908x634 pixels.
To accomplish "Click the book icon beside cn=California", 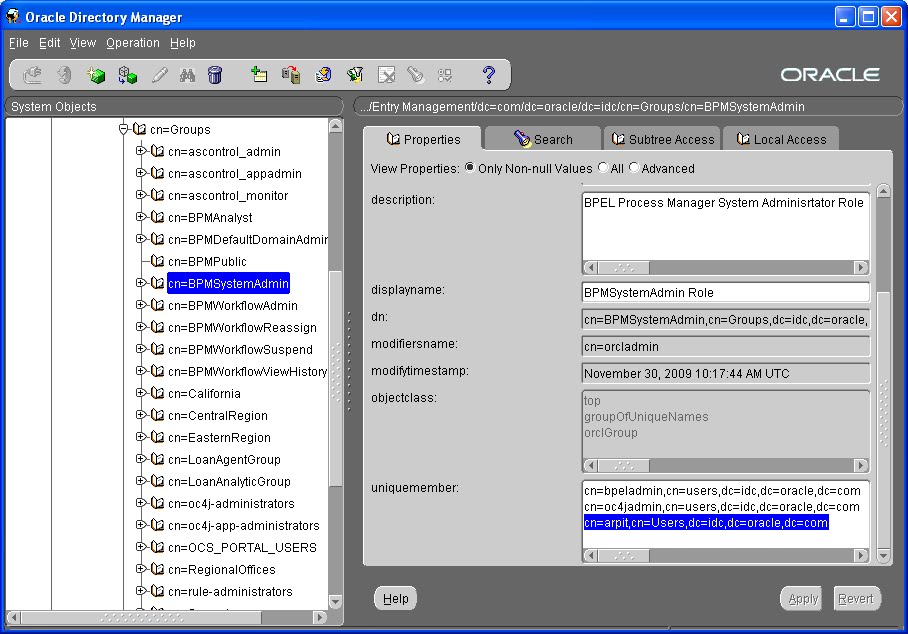I will pos(158,393).
